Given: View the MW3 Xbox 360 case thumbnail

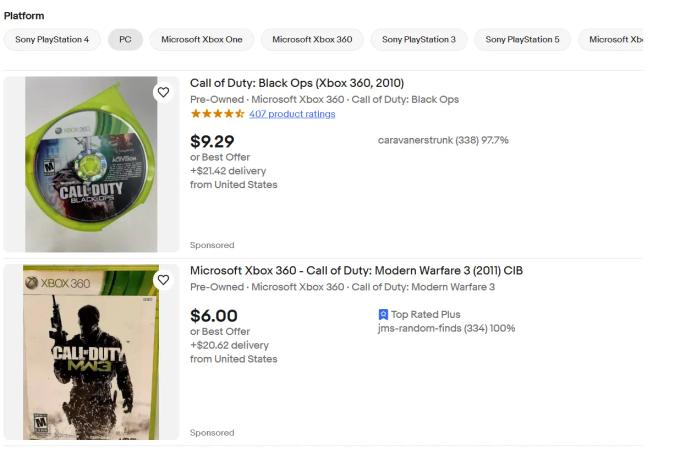Looking at the screenshot, I should point(92,353).
